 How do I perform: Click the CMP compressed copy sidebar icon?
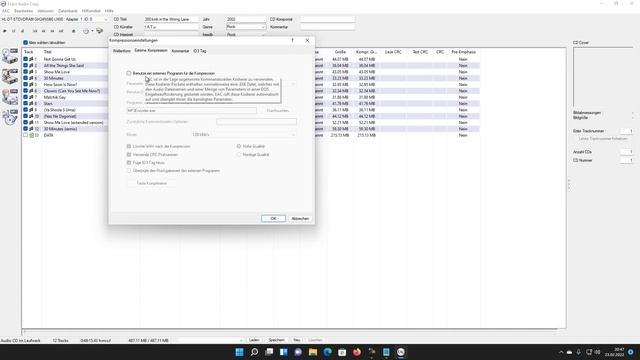10,76
